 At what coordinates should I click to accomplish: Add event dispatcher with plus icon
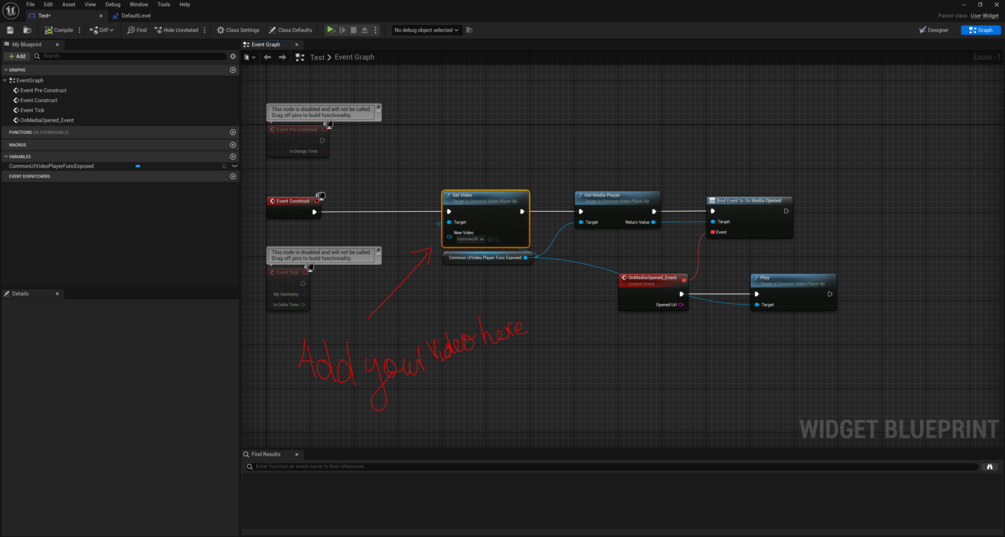pyautogui.click(x=233, y=176)
